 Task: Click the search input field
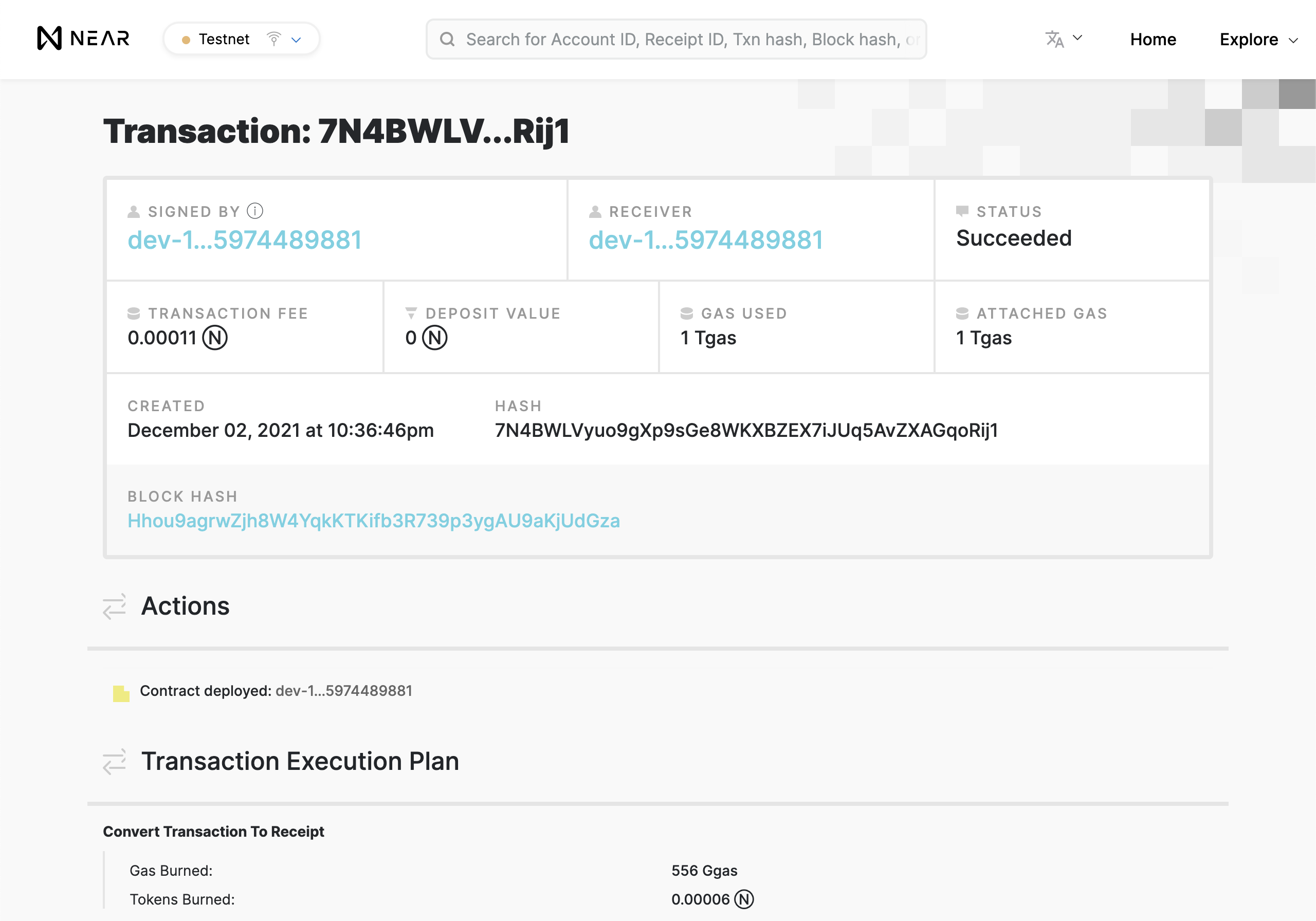click(x=676, y=39)
